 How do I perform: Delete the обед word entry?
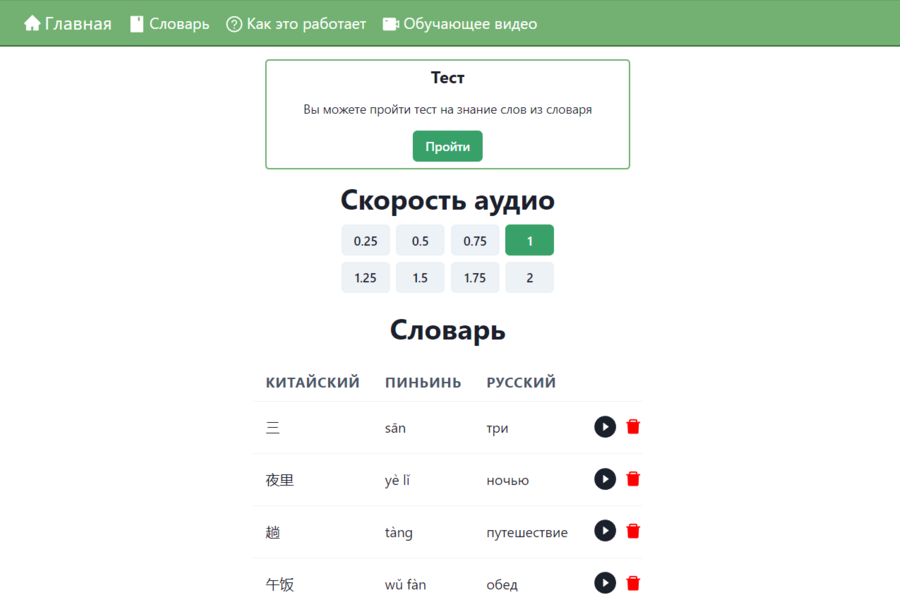pyautogui.click(x=633, y=583)
